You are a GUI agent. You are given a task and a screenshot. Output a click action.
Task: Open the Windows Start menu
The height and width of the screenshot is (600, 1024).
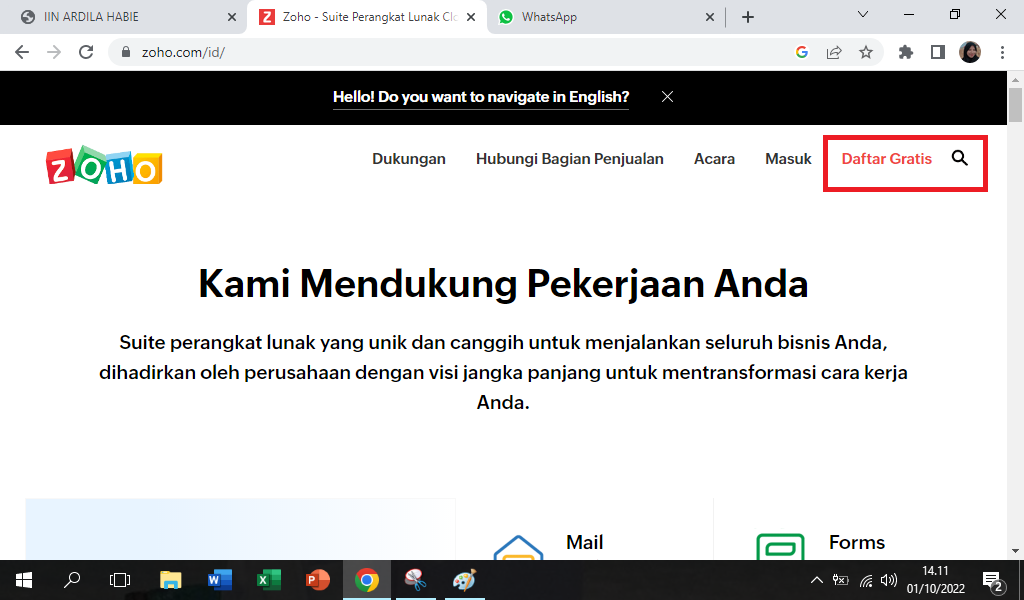pos(24,580)
